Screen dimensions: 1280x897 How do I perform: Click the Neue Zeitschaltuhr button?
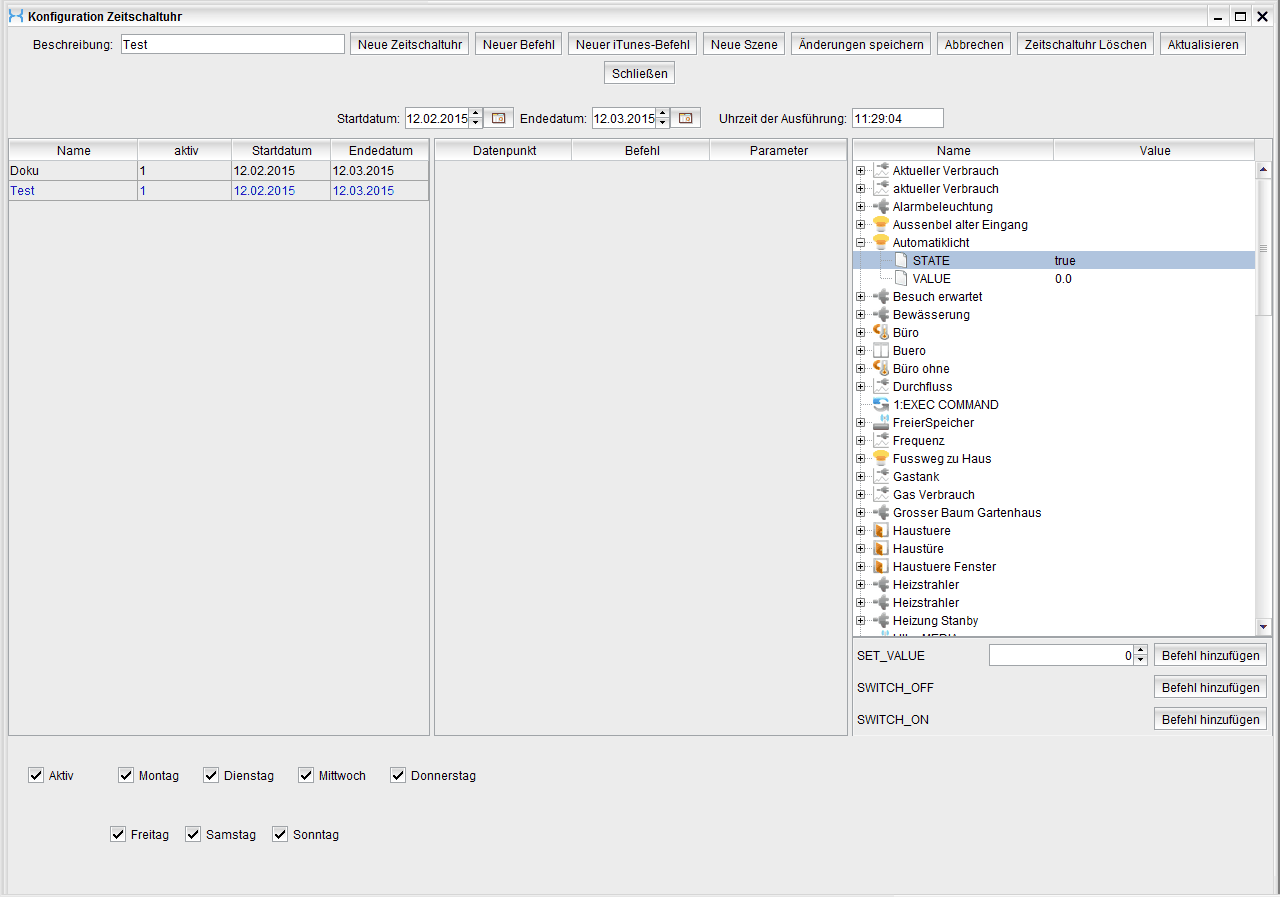click(409, 44)
